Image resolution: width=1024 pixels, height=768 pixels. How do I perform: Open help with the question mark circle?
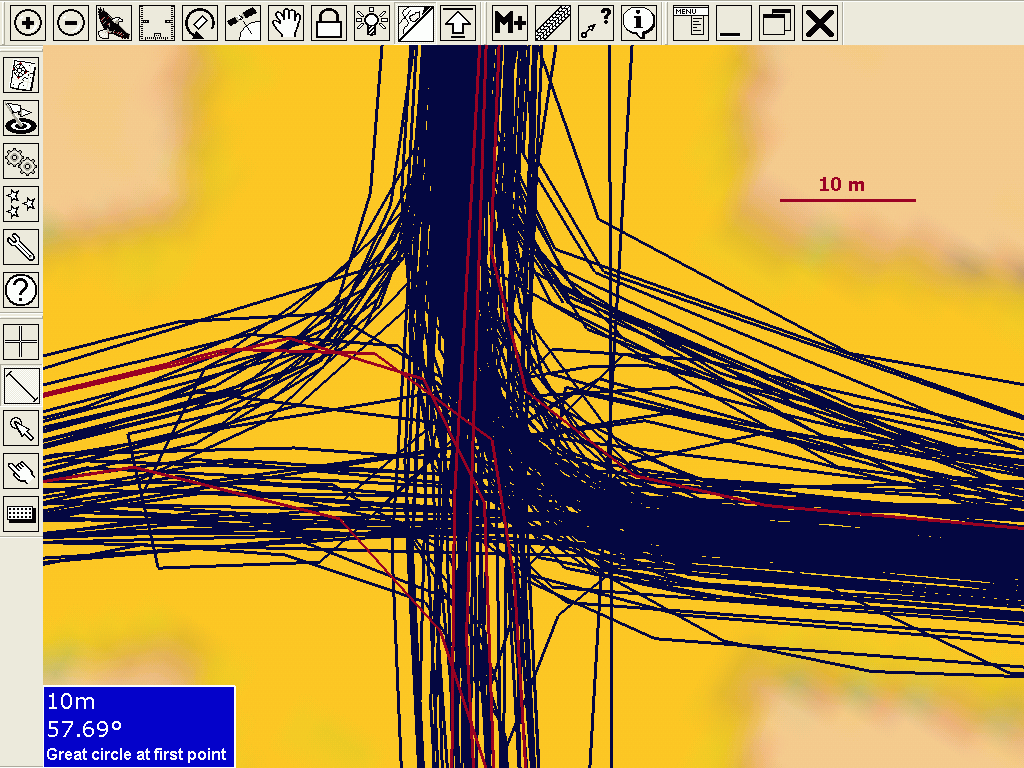[x=21, y=290]
